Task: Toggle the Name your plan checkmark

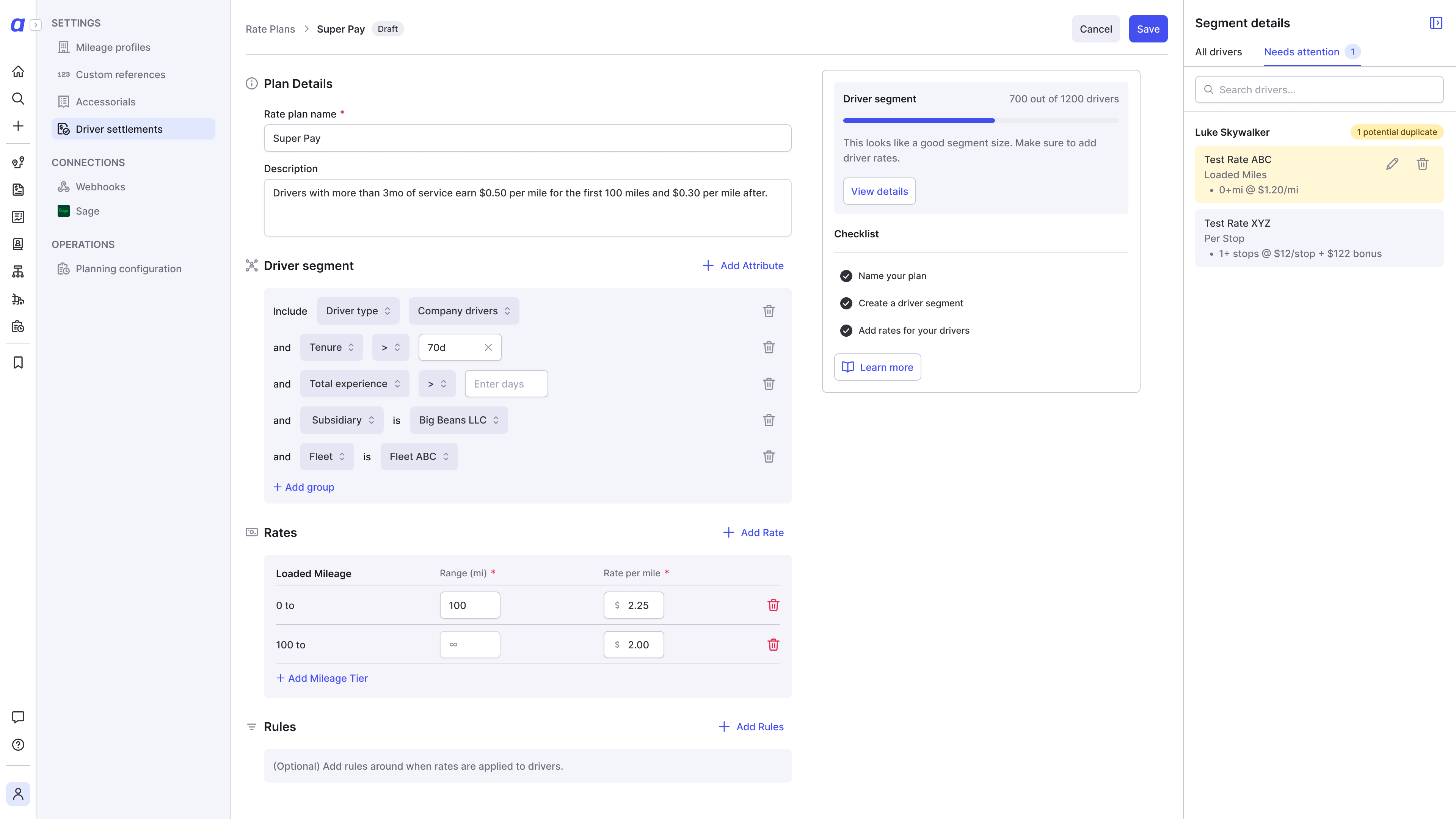Action: click(846, 276)
